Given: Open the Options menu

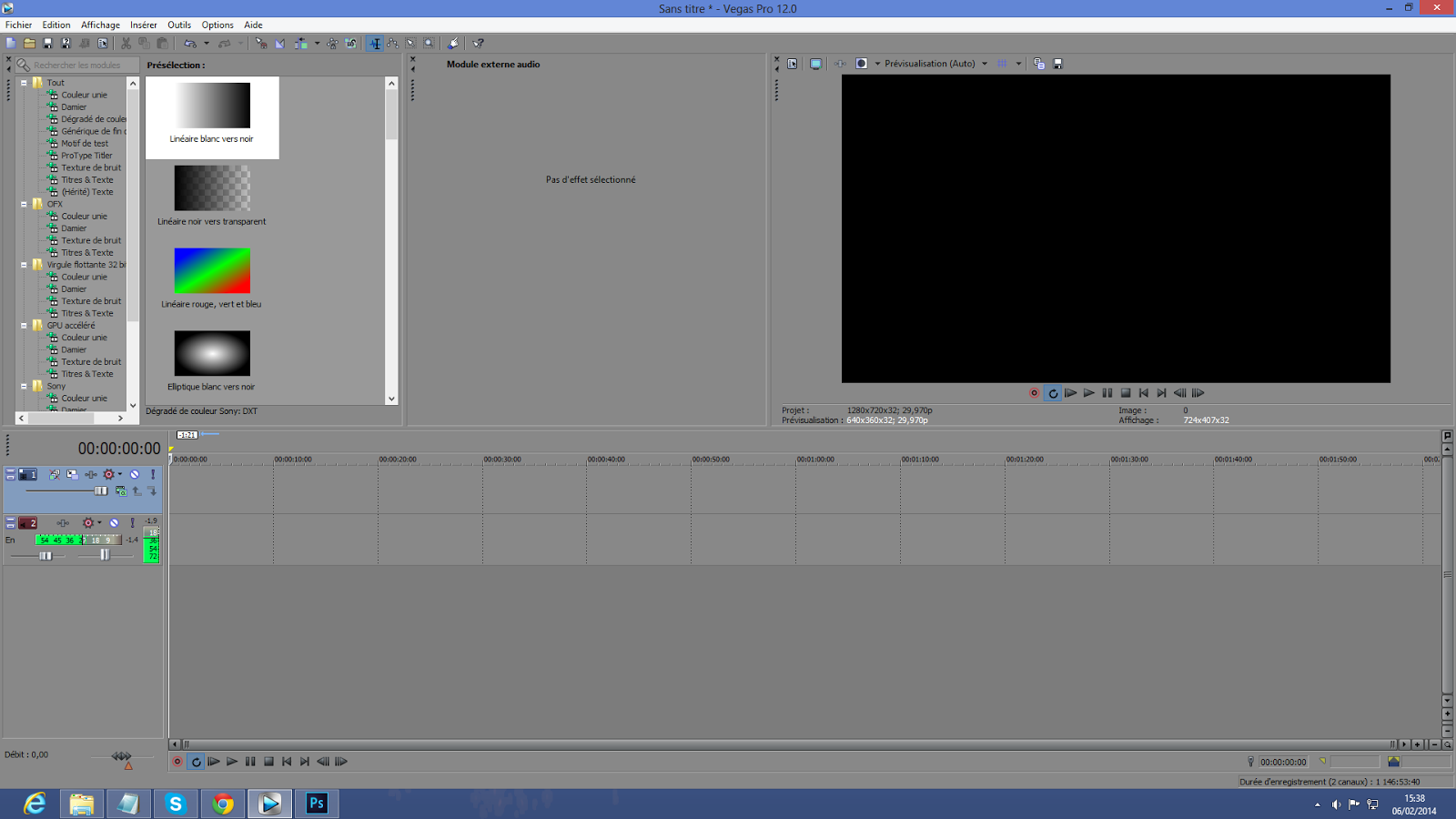Looking at the screenshot, I should tap(217, 25).
